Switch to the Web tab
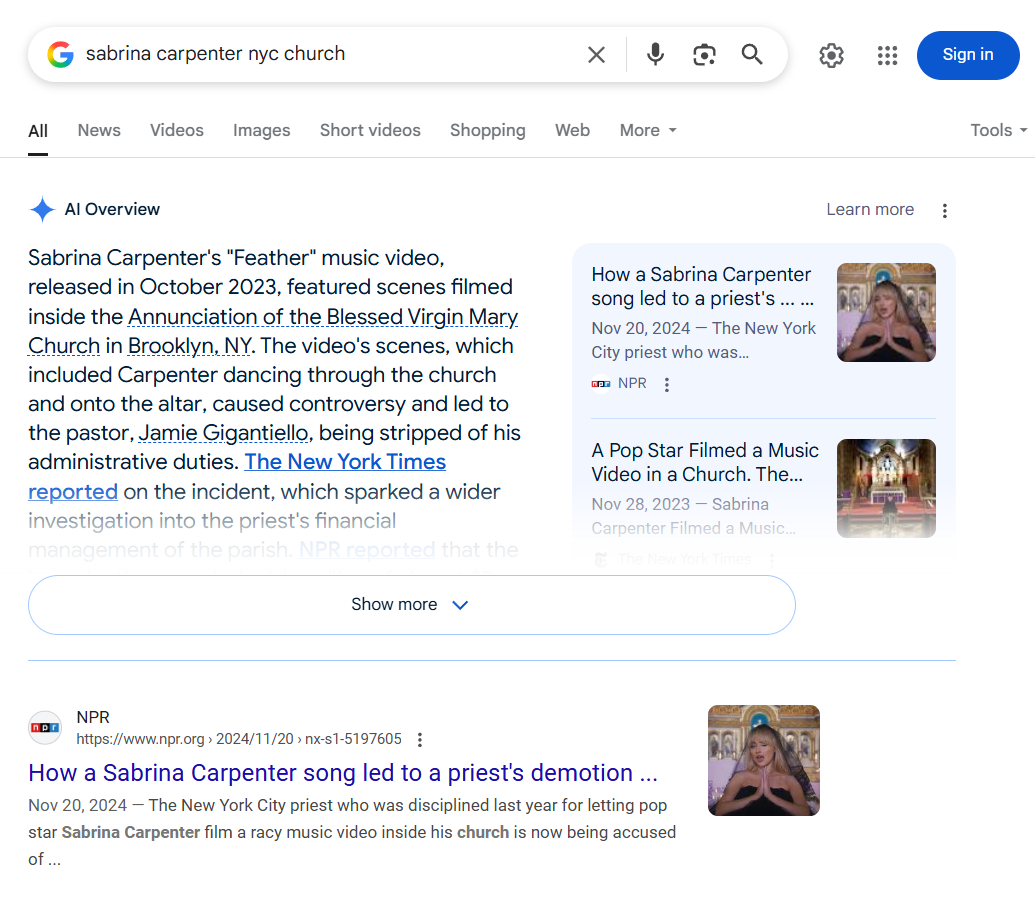Image resolution: width=1035 pixels, height=902 pixels. [572, 130]
